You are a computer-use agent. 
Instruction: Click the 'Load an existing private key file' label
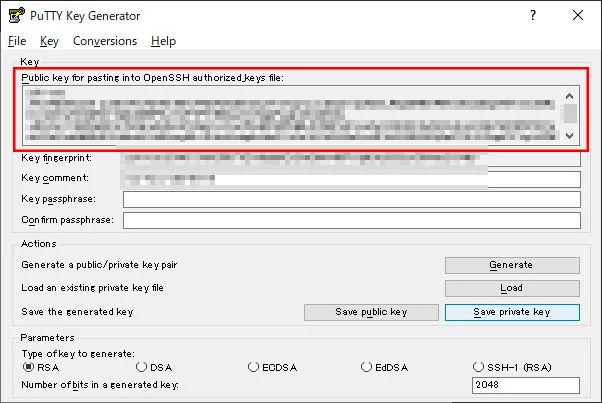pos(92,288)
